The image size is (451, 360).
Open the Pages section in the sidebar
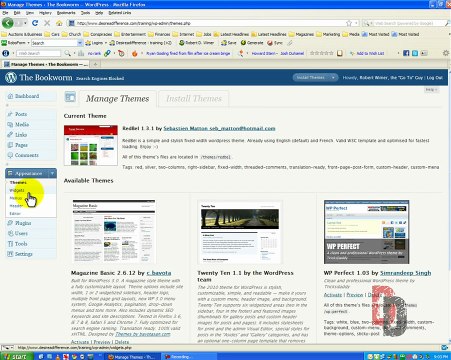click(x=31, y=145)
